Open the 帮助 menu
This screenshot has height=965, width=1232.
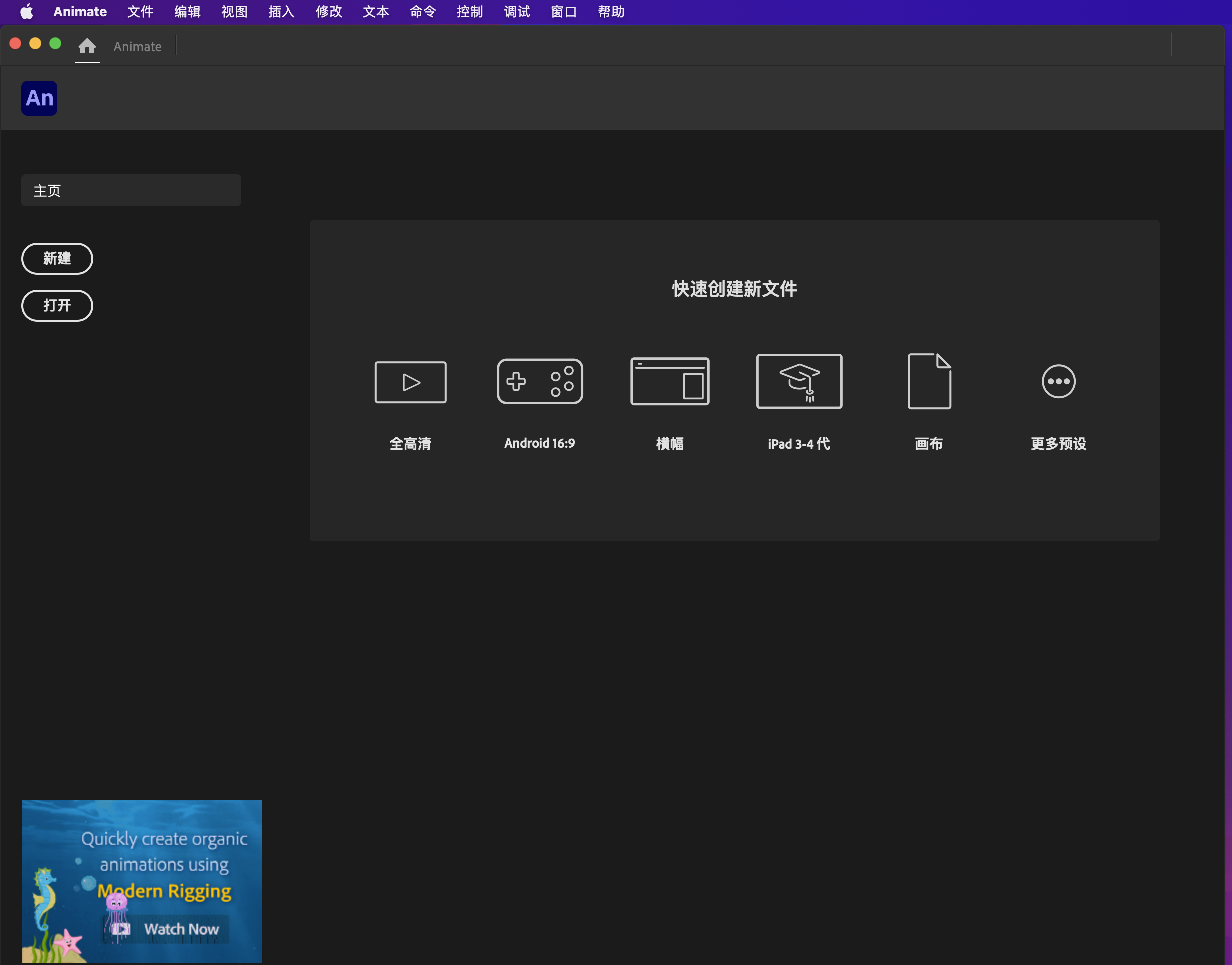point(610,12)
